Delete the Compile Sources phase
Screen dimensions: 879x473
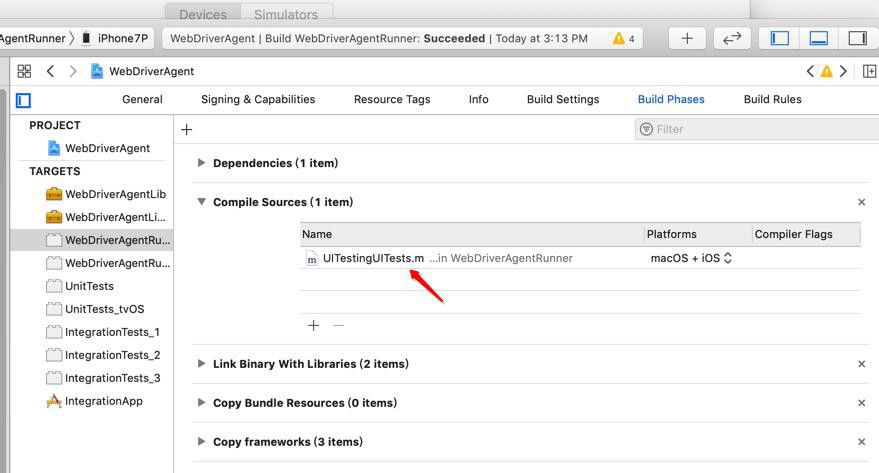point(862,202)
